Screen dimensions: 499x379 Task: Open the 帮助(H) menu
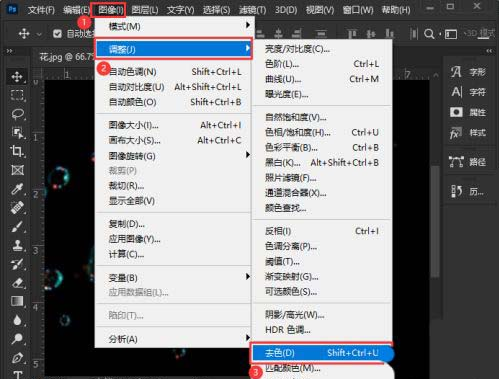pos(396,10)
